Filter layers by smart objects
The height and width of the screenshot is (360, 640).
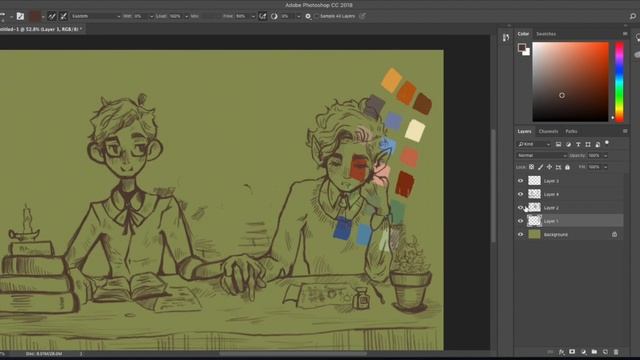click(x=598, y=144)
